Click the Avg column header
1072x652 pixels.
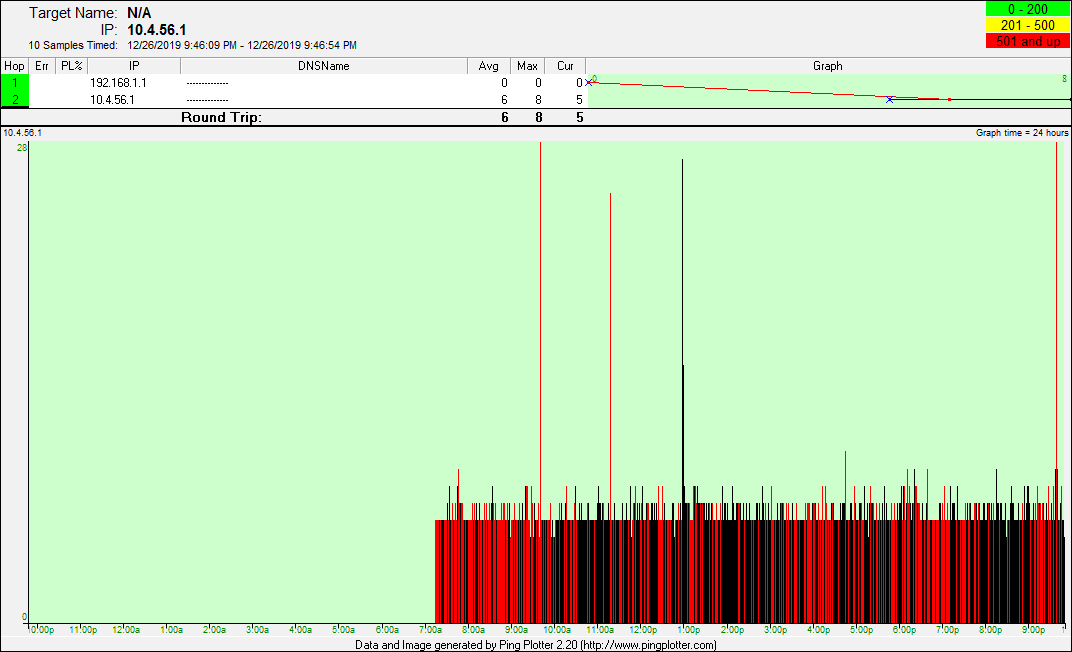[489, 66]
